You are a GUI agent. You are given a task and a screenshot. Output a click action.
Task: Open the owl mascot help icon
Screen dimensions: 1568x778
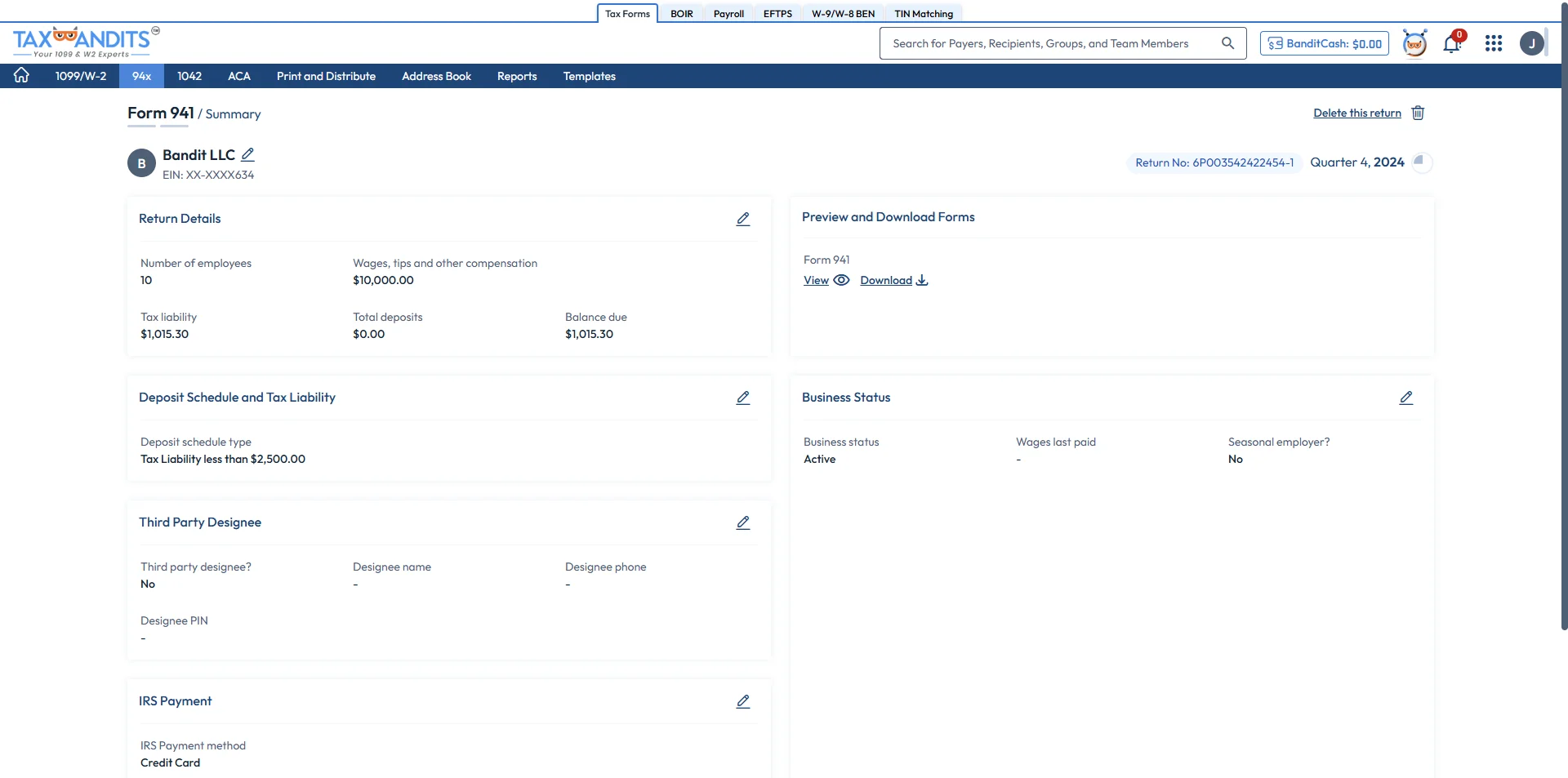coord(1414,43)
